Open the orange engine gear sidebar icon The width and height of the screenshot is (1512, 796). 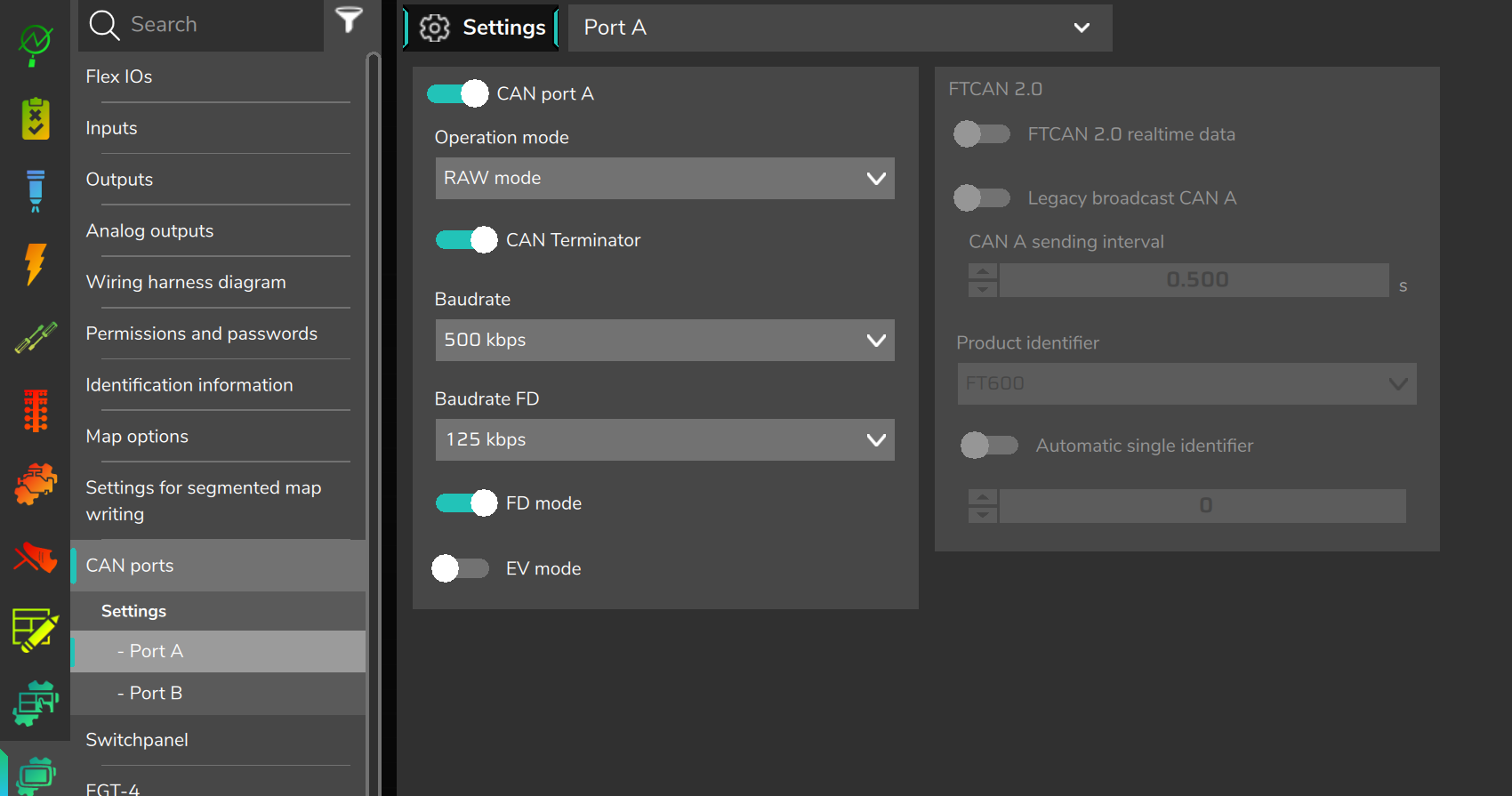coord(36,484)
